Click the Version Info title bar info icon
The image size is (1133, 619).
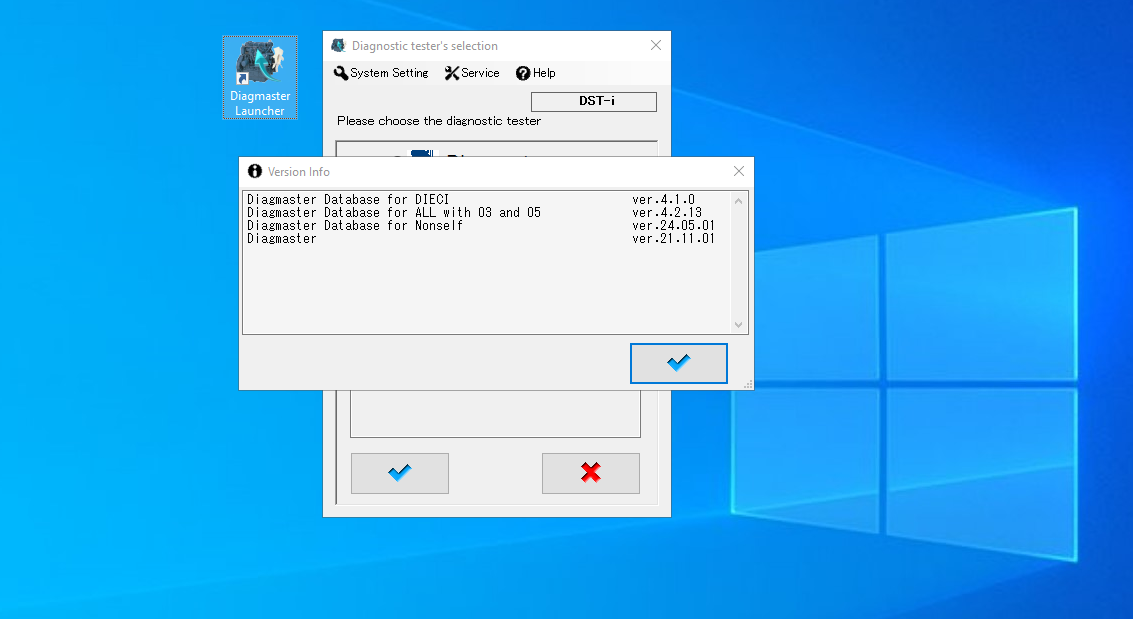point(255,172)
